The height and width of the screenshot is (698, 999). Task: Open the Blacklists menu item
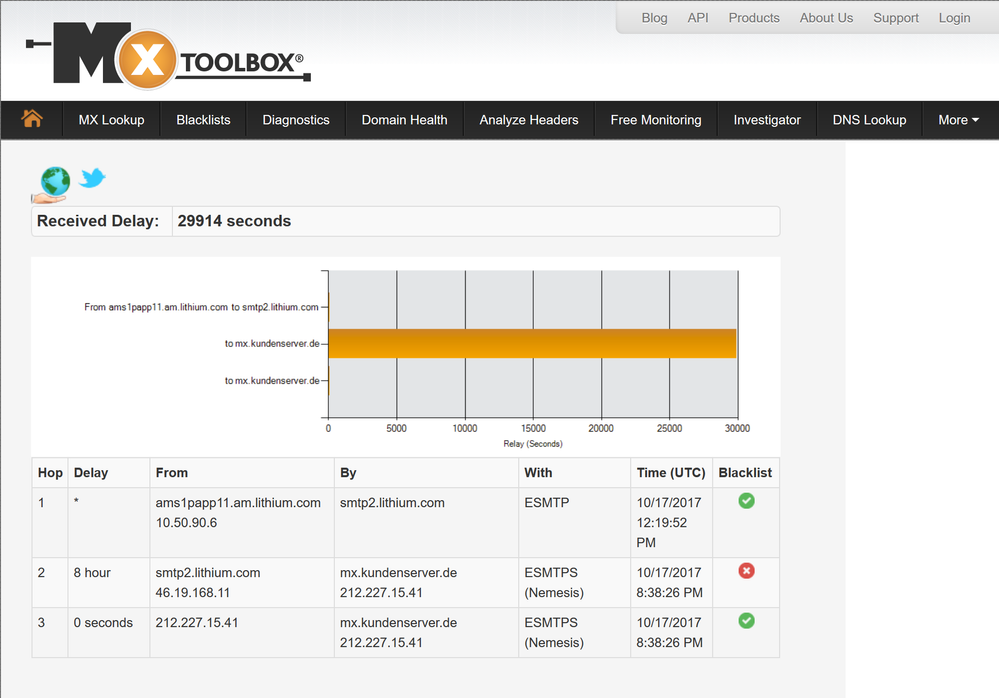pyautogui.click(x=203, y=120)
